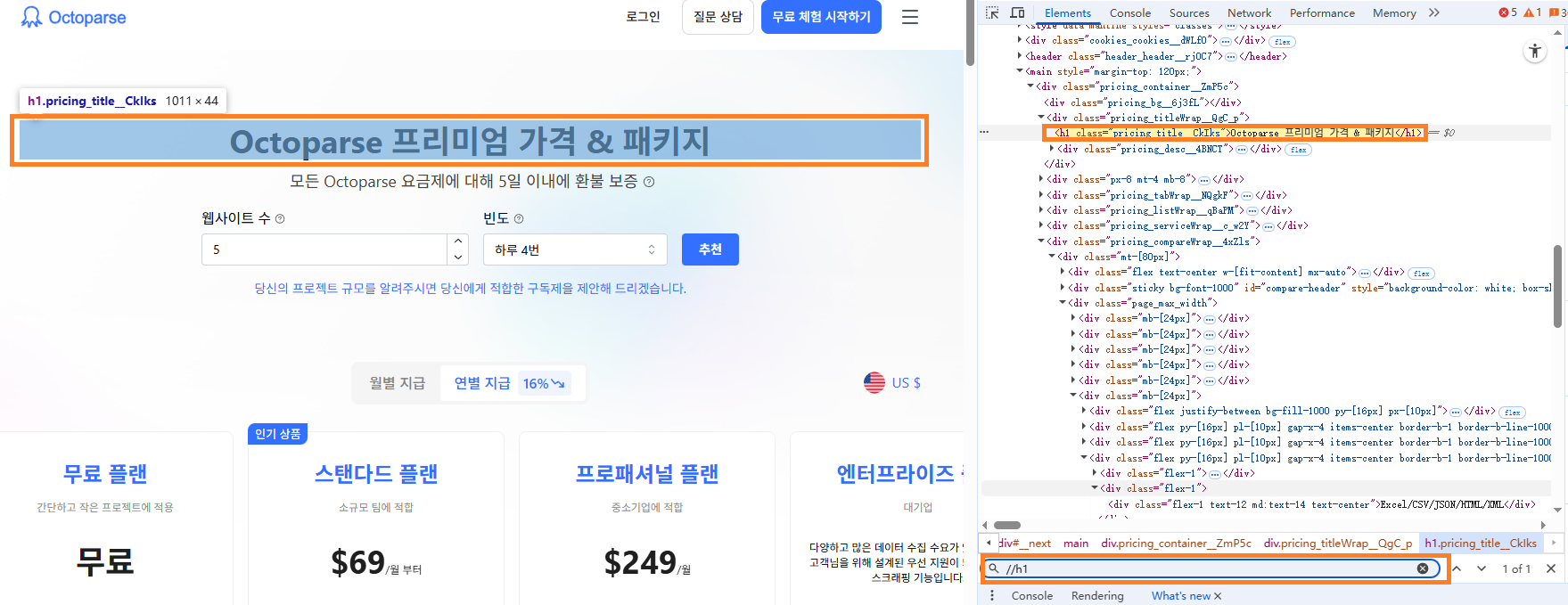Clear the //h1 search field
Image resolution: width=1568 pixels, height=605 pixels.
click(x=1423, y=568)
